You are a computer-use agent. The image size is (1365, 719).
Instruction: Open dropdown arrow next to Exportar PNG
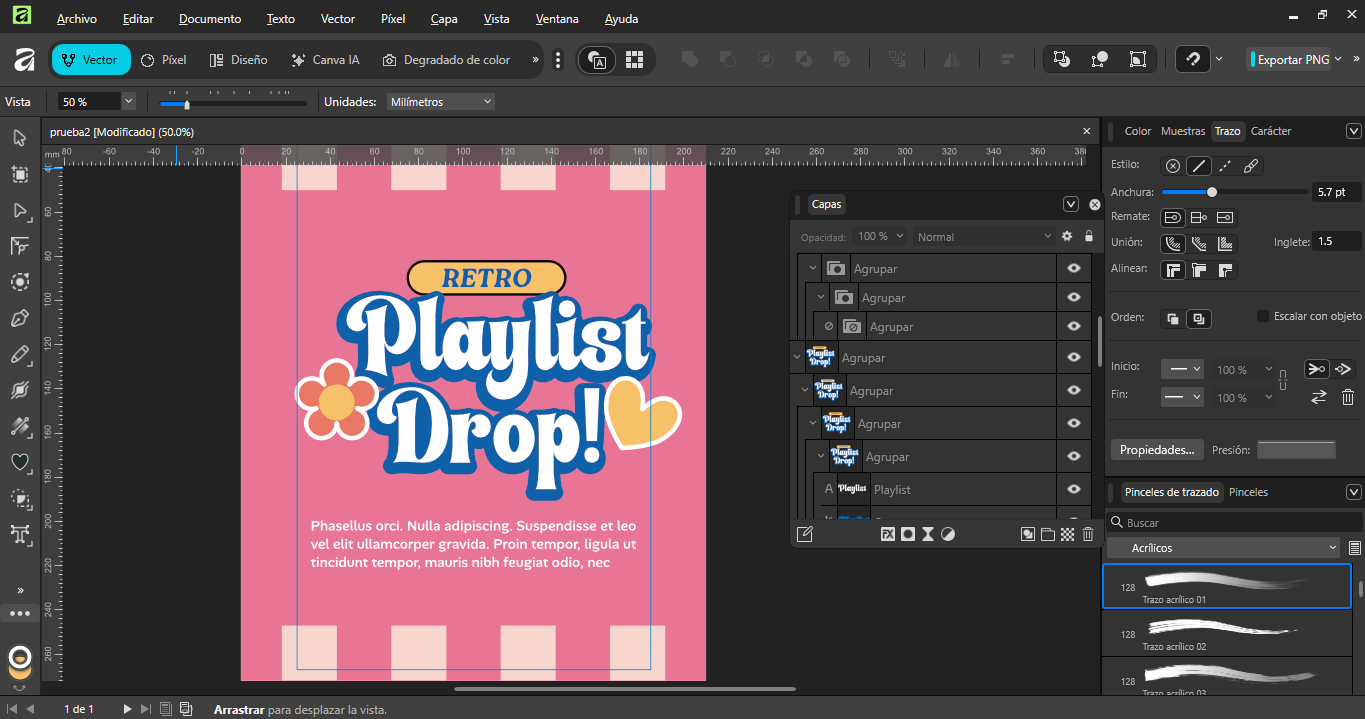point(1338,59)
